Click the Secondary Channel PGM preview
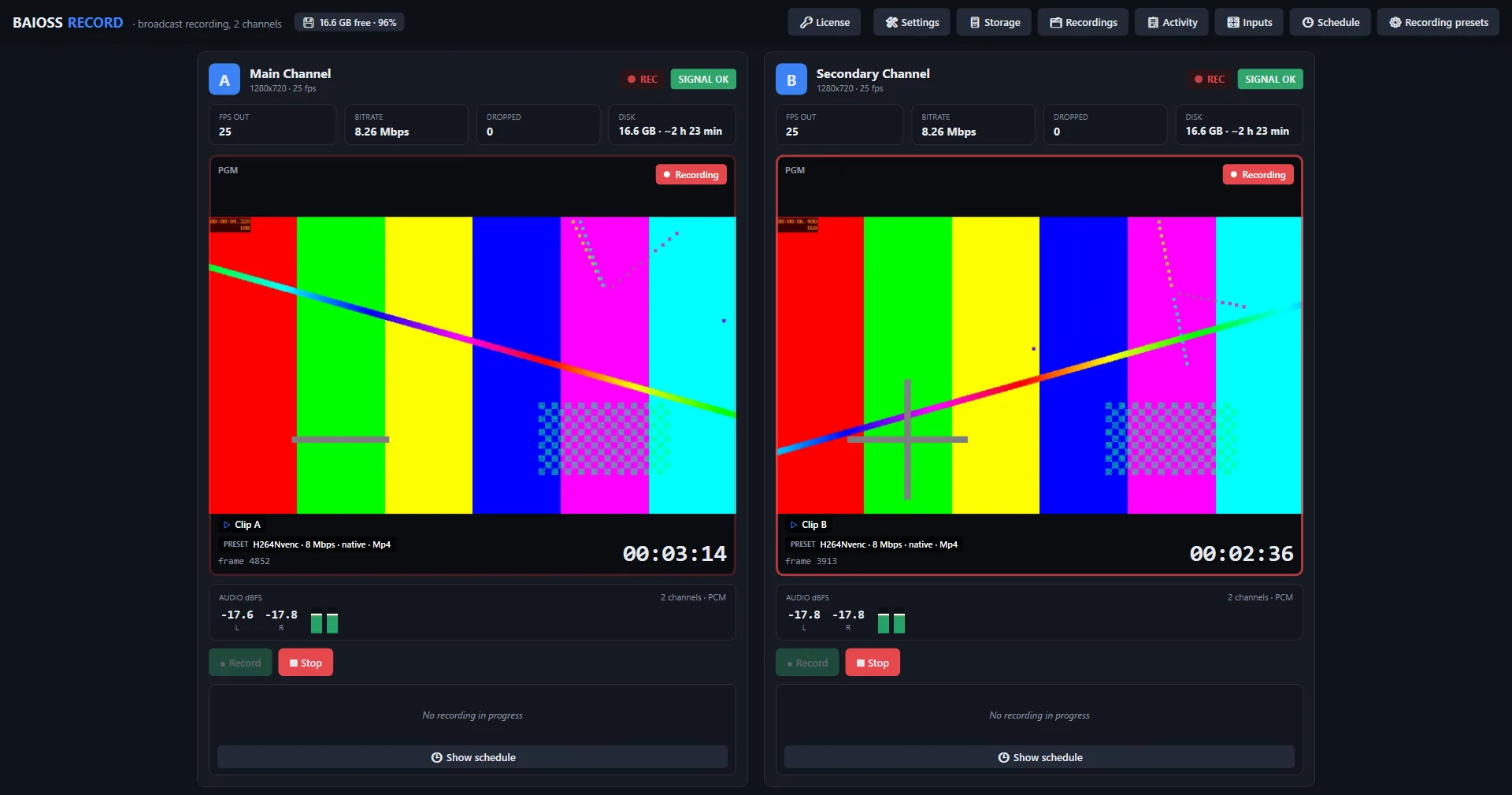This screenshot has height=795, width=1512. (x=1039, y=365)
